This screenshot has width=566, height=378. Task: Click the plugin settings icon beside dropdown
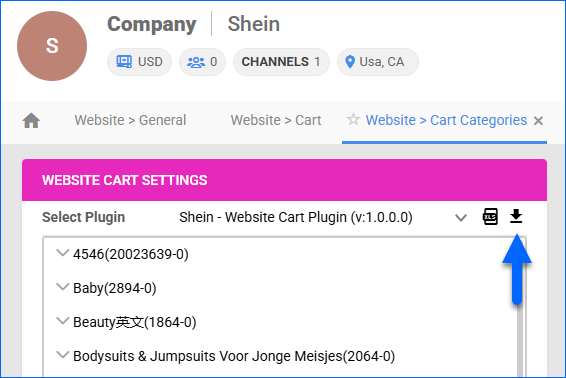490,217
